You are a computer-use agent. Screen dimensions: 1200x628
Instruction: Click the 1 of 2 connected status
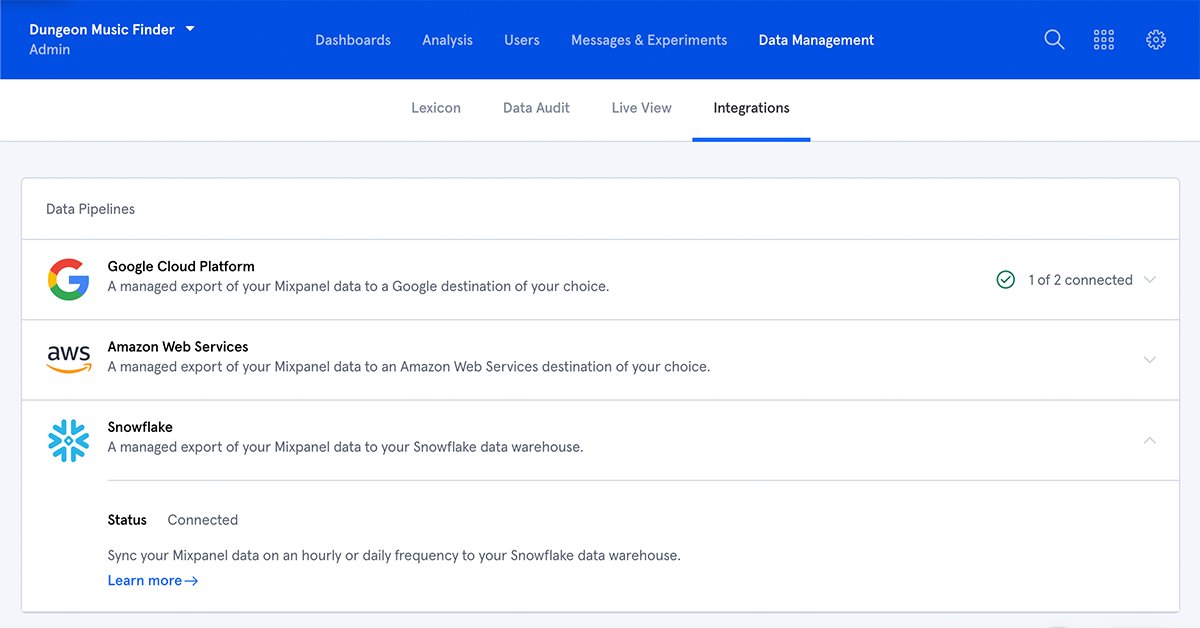point(1080,280)
